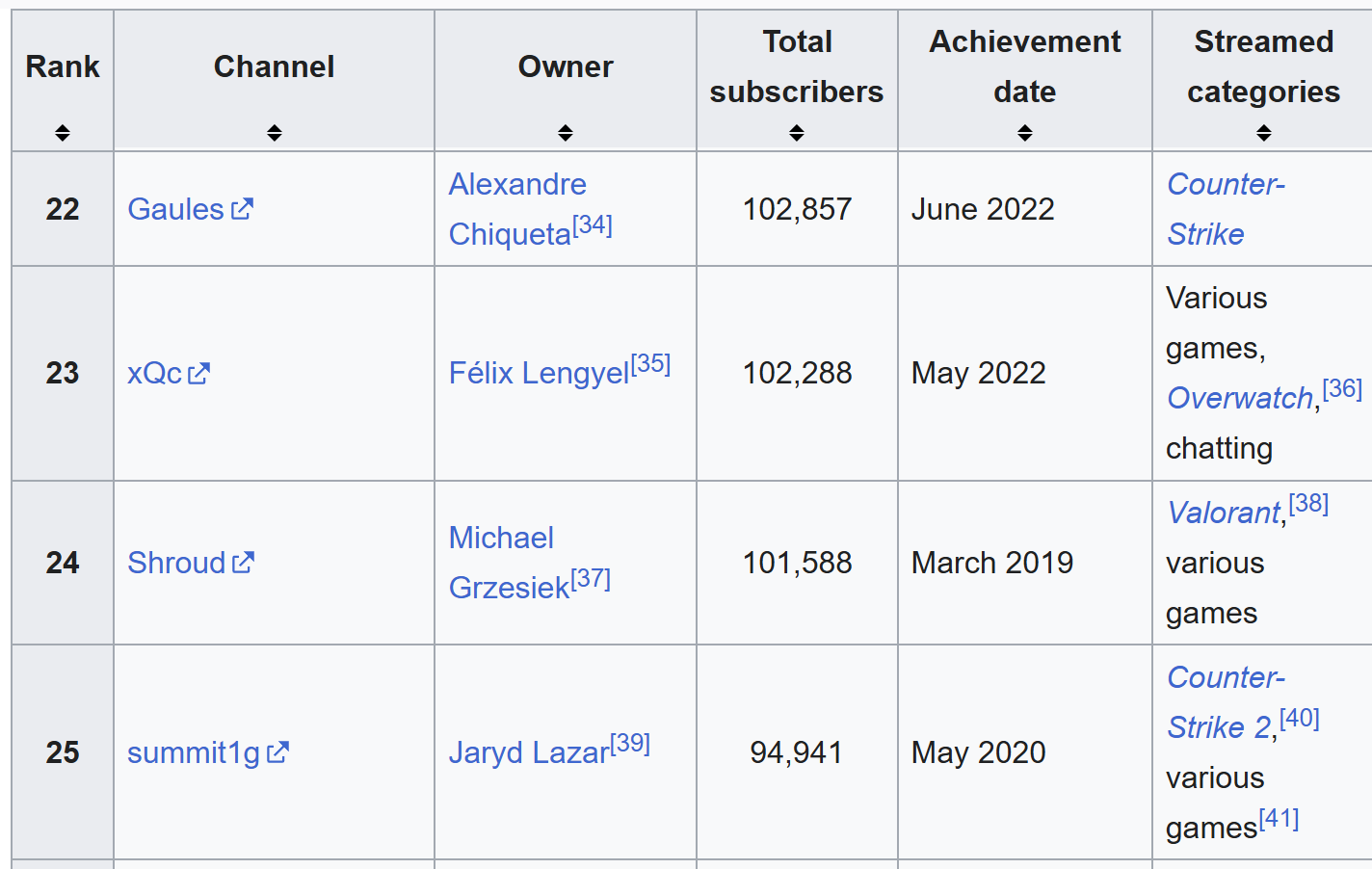This screenshot has height=869, width=1372.
Task: Open Félix Lengyel article link
Action: click(539, 373)
